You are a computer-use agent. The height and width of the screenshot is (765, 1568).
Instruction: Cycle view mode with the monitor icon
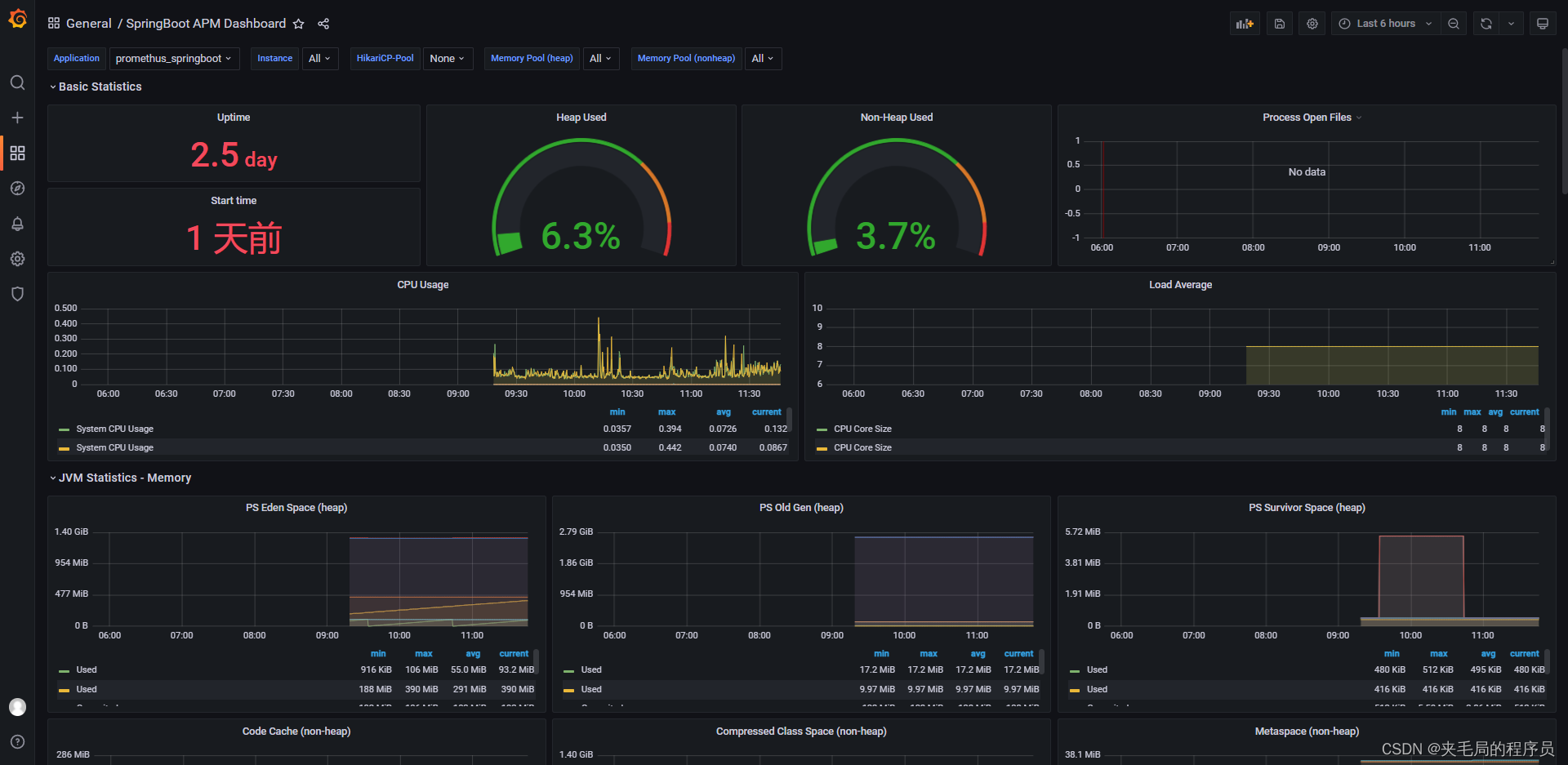(x=1543, y=24)
